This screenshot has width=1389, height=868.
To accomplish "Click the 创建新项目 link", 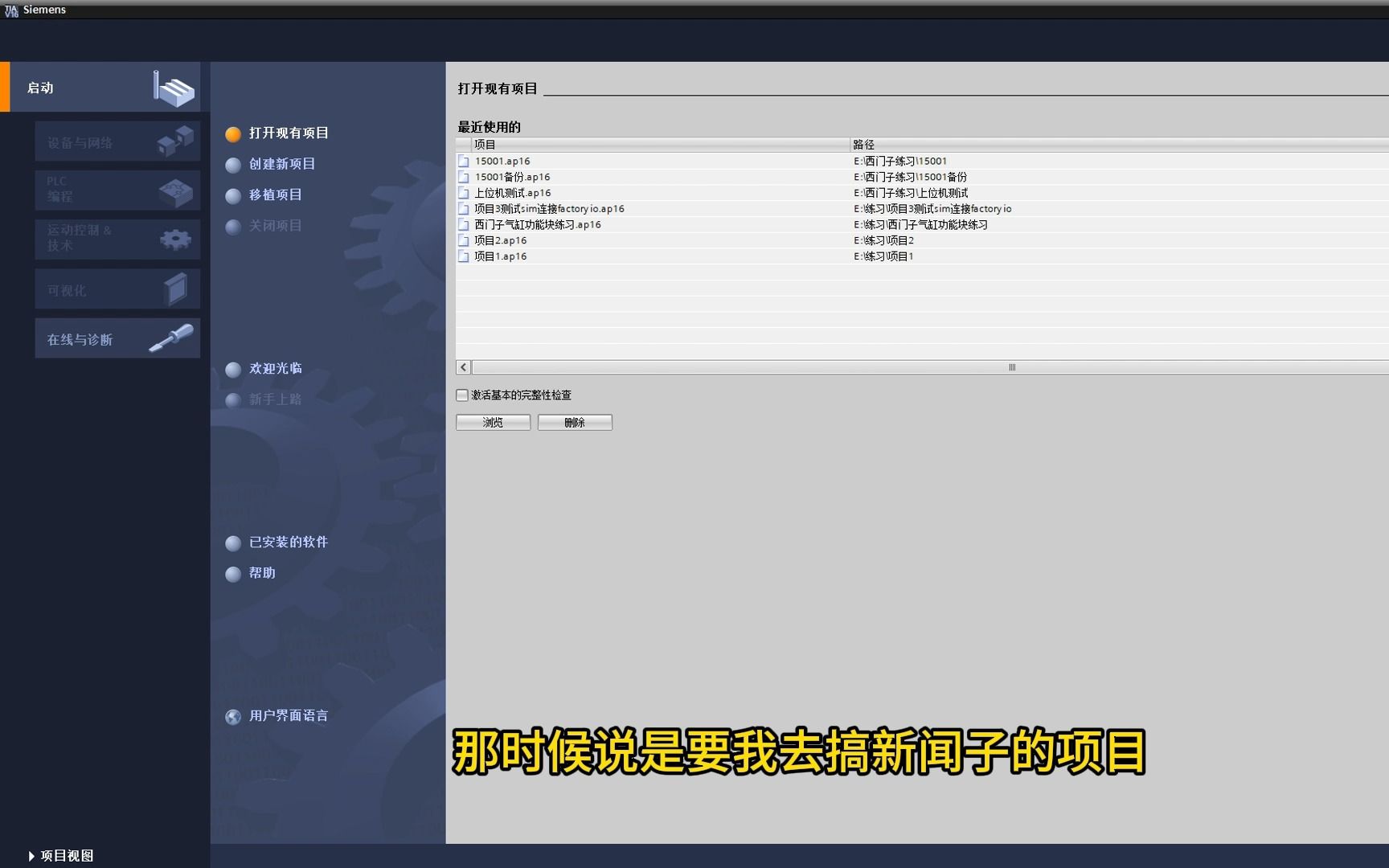I will (x=282, y=164).
